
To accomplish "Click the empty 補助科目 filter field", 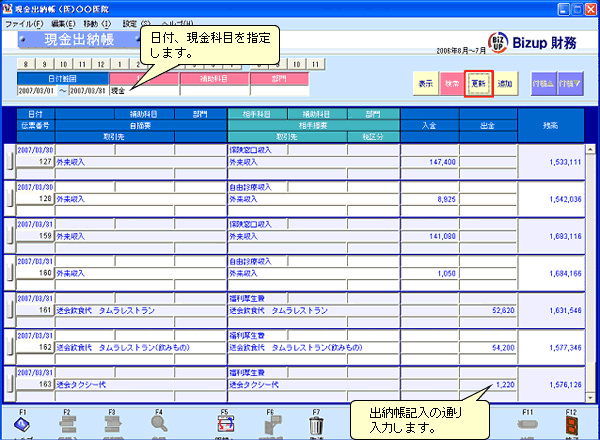I will 215,91.
